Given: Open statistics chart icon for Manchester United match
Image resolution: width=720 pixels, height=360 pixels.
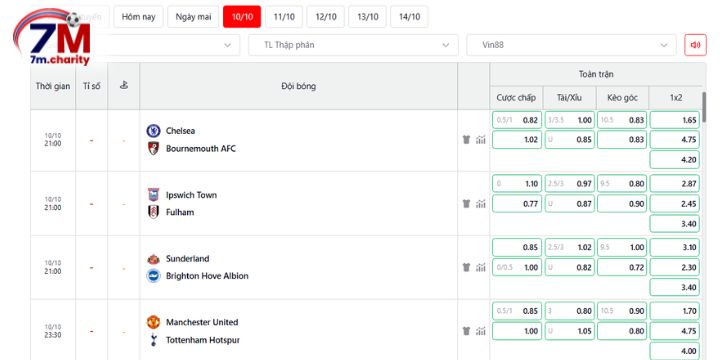Looking at the screenshot, I should pyautogui.click(x=481, y=331).
